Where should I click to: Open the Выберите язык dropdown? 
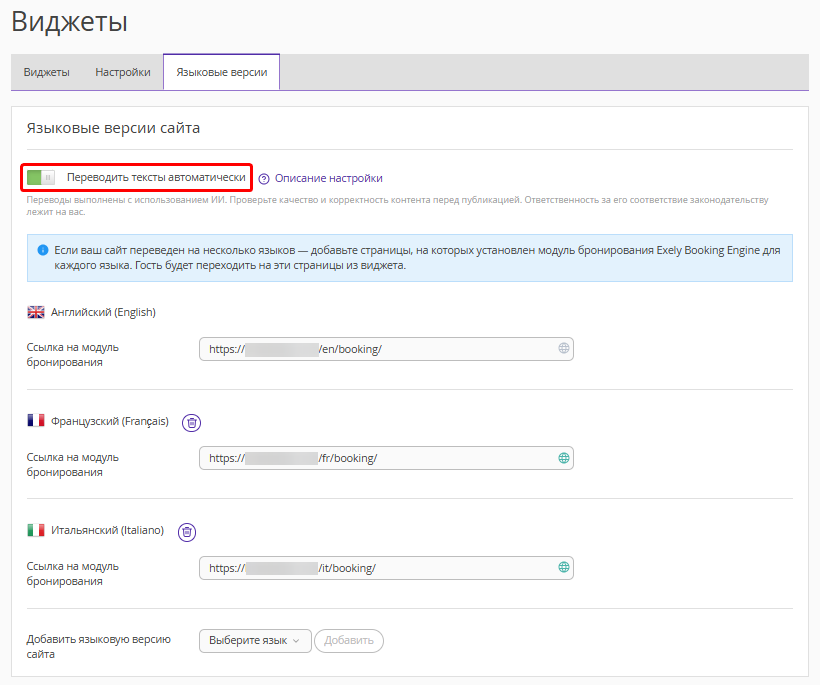pyautogui.click(x=255, y=641)
